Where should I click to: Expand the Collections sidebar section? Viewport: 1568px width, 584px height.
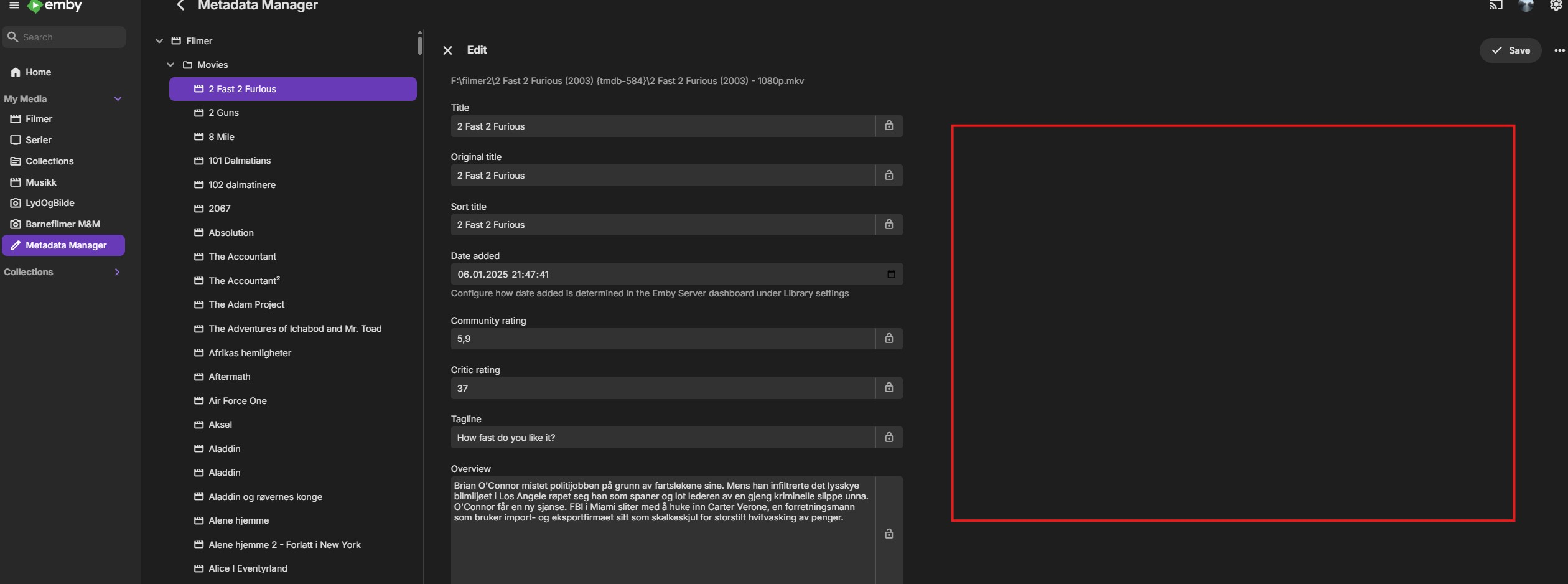pyautogui.click(x=117, y=272)
